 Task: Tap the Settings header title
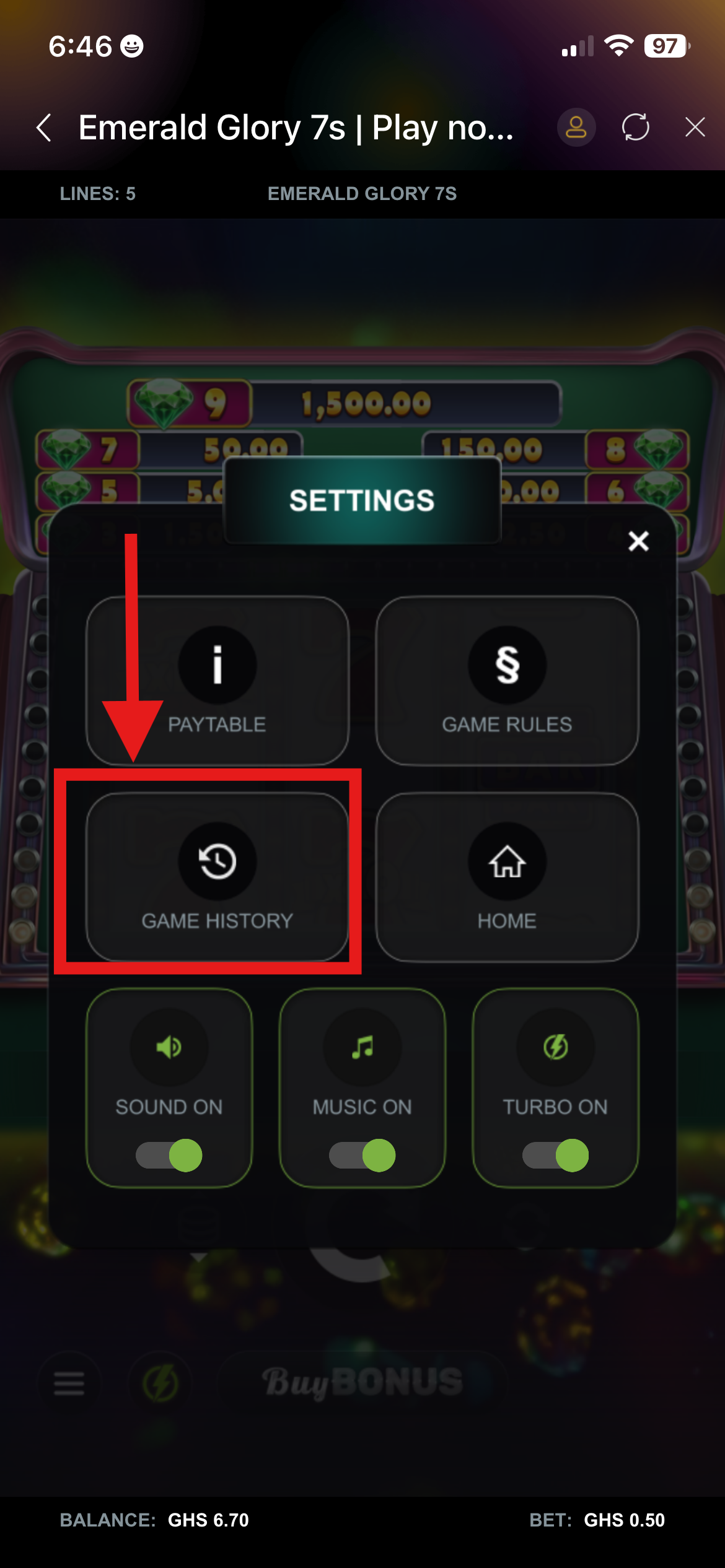[x=362, y=500]
